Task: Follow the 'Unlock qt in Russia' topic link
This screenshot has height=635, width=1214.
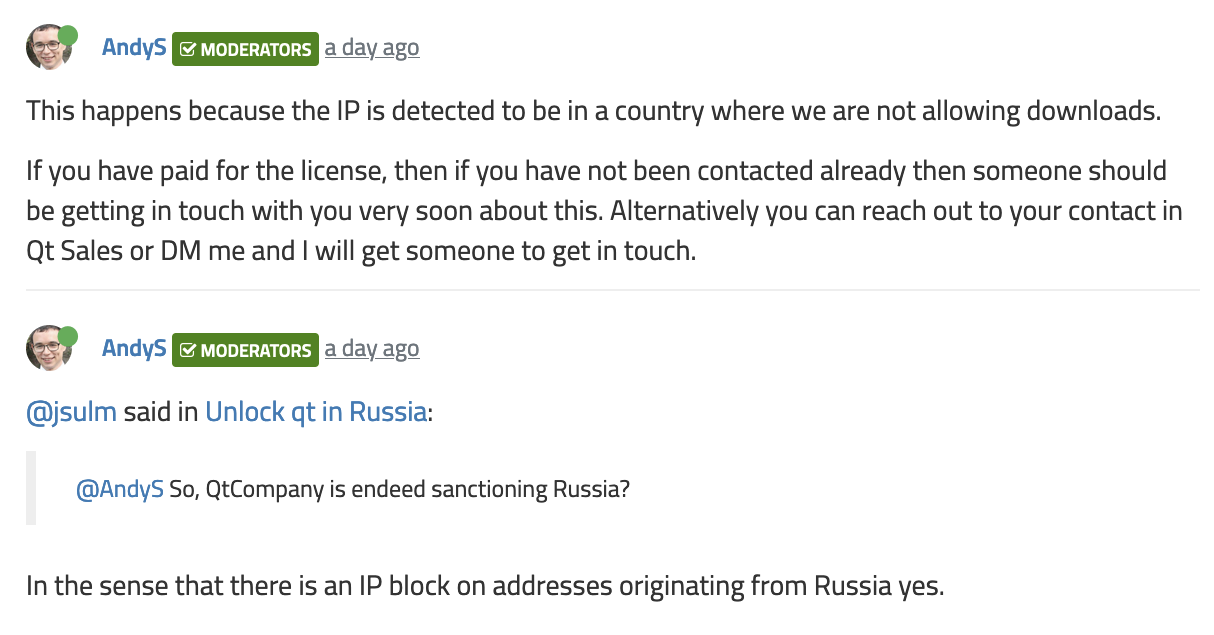Action: 316,412
